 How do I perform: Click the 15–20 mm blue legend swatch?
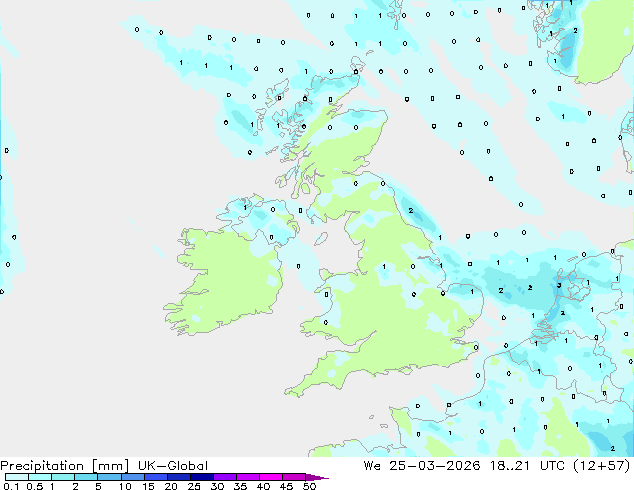coord(156,477)
